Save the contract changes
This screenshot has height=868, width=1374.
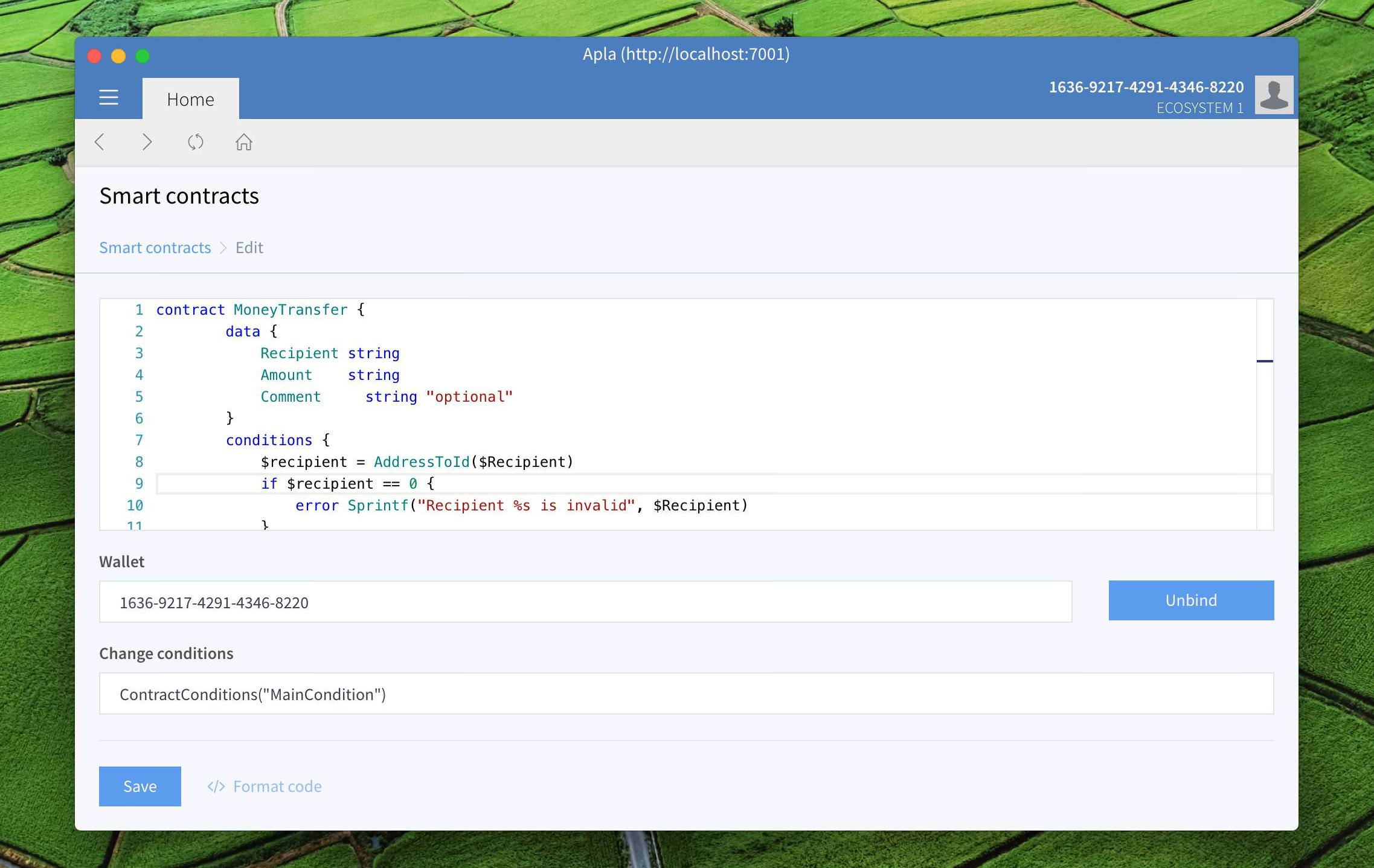[x=140, y=786]
